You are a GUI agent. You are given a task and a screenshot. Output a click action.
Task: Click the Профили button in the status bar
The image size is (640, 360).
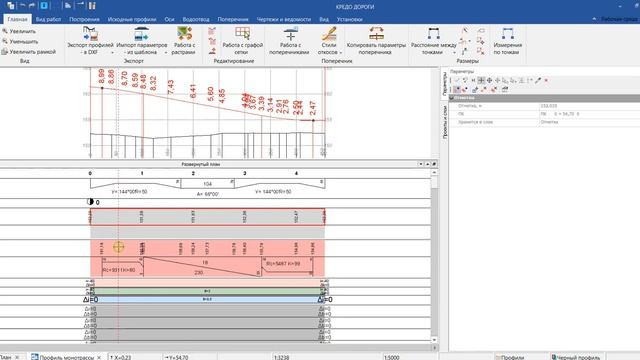510,357
